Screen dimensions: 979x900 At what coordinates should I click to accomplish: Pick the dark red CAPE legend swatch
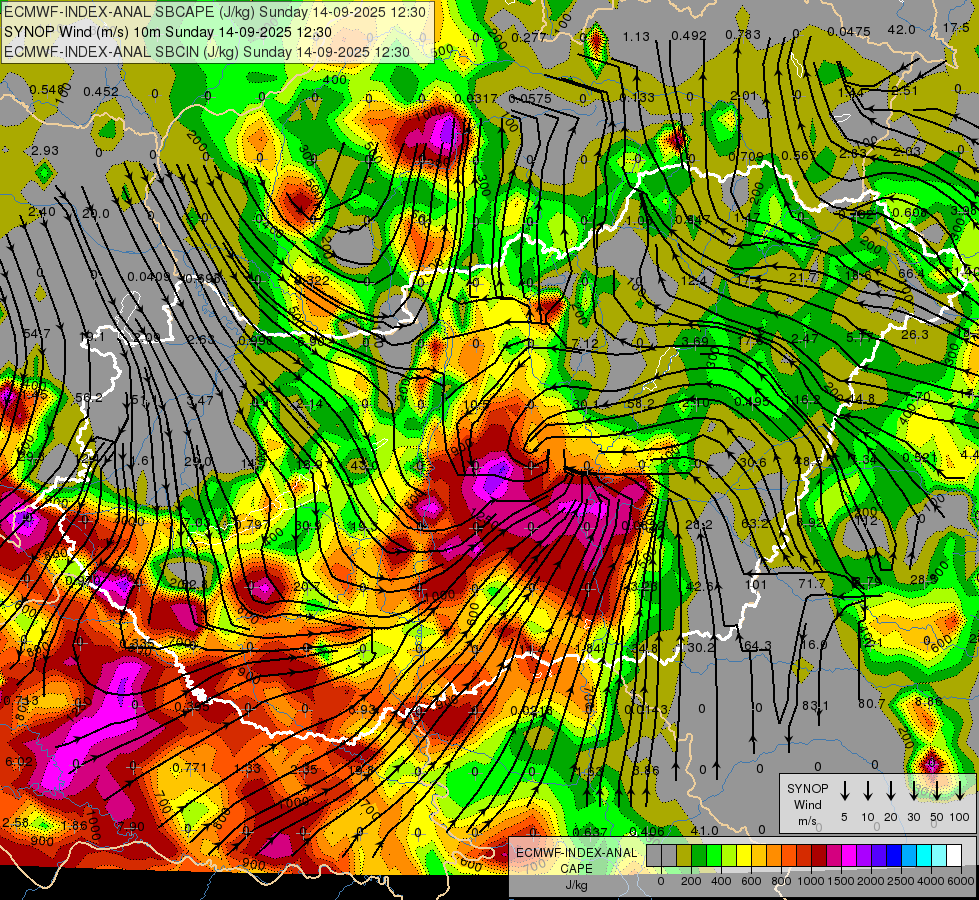pyautogui.click(x=819, y=856)
